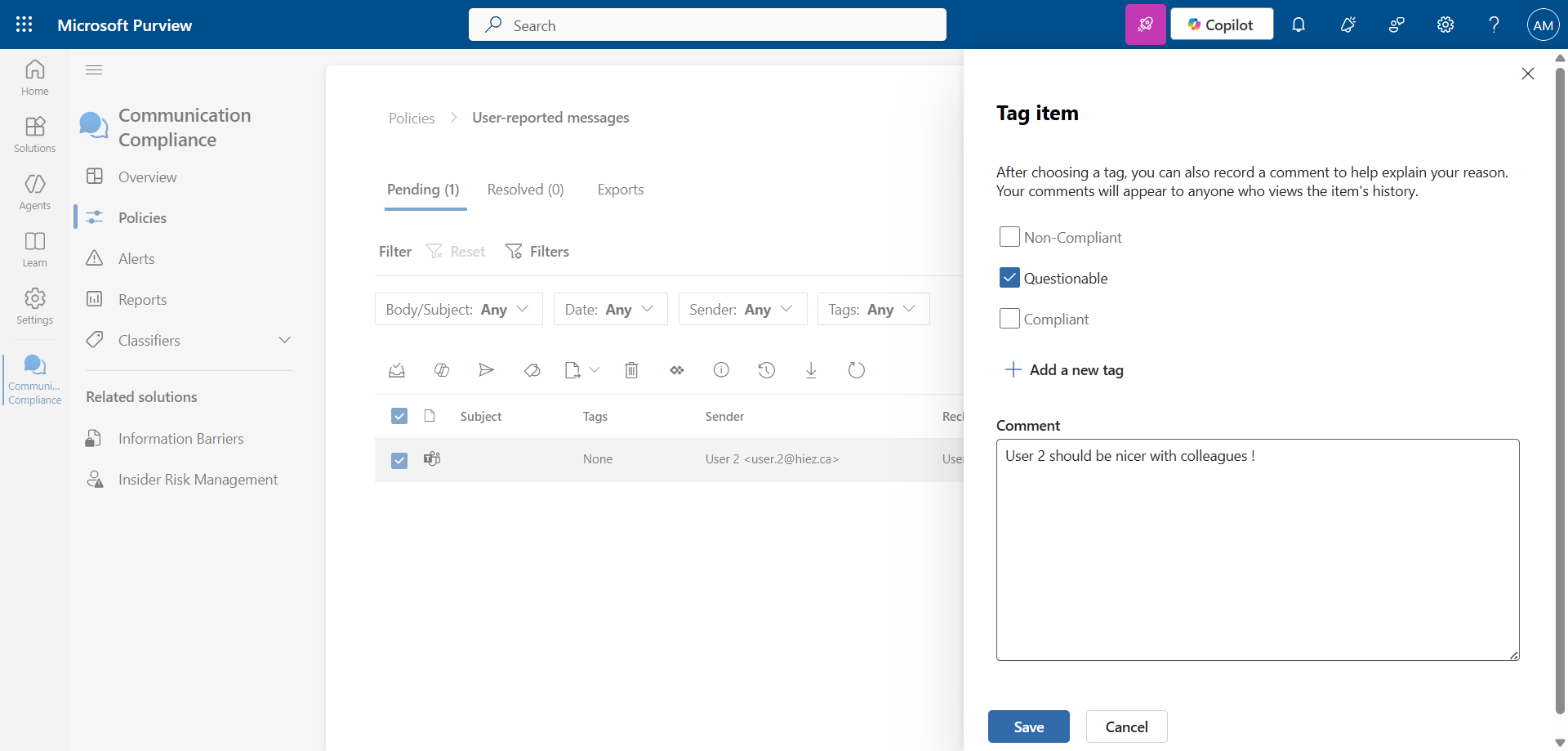Viewport: 1568px width, 751px height.
Task: Expand the Classifiers navigation section
Action: [284, 340]
